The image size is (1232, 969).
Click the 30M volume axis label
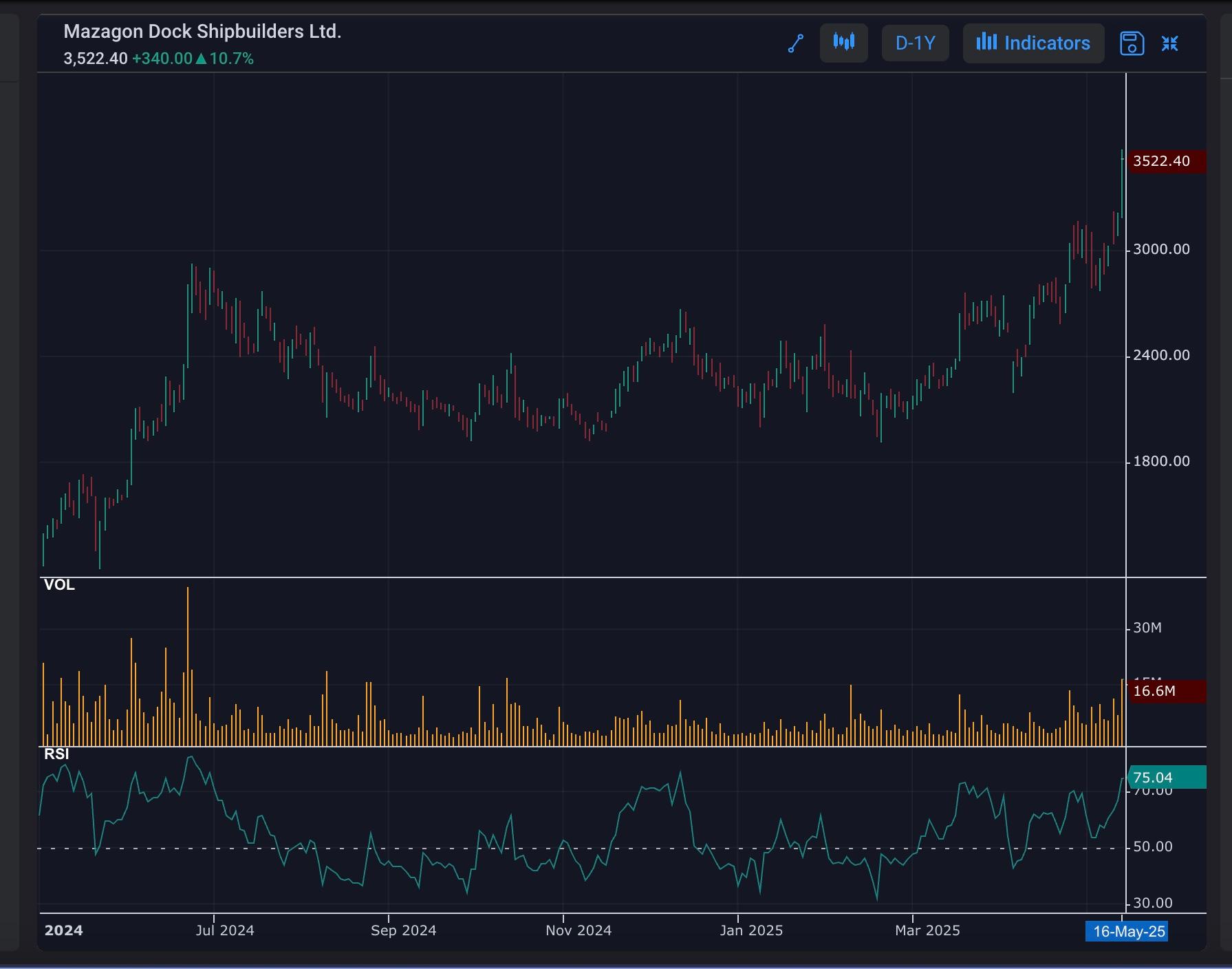[1147, 628]
